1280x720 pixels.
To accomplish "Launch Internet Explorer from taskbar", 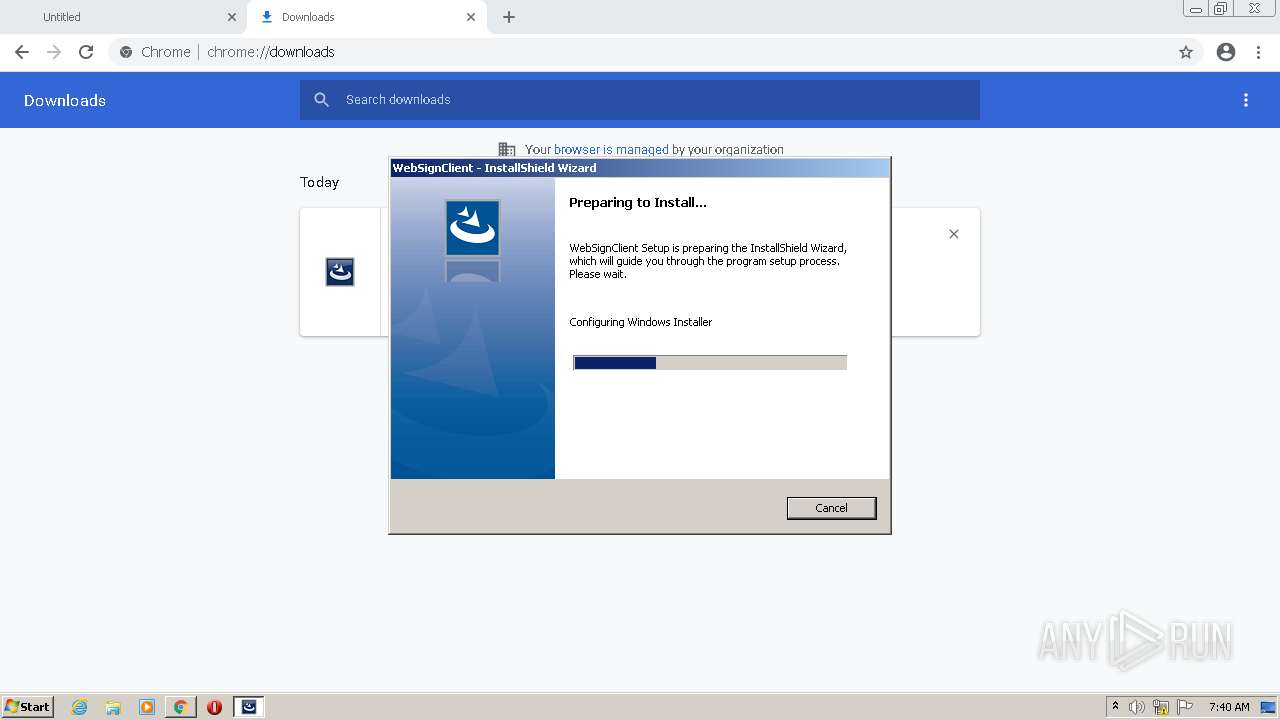I will tap(80, 707).
